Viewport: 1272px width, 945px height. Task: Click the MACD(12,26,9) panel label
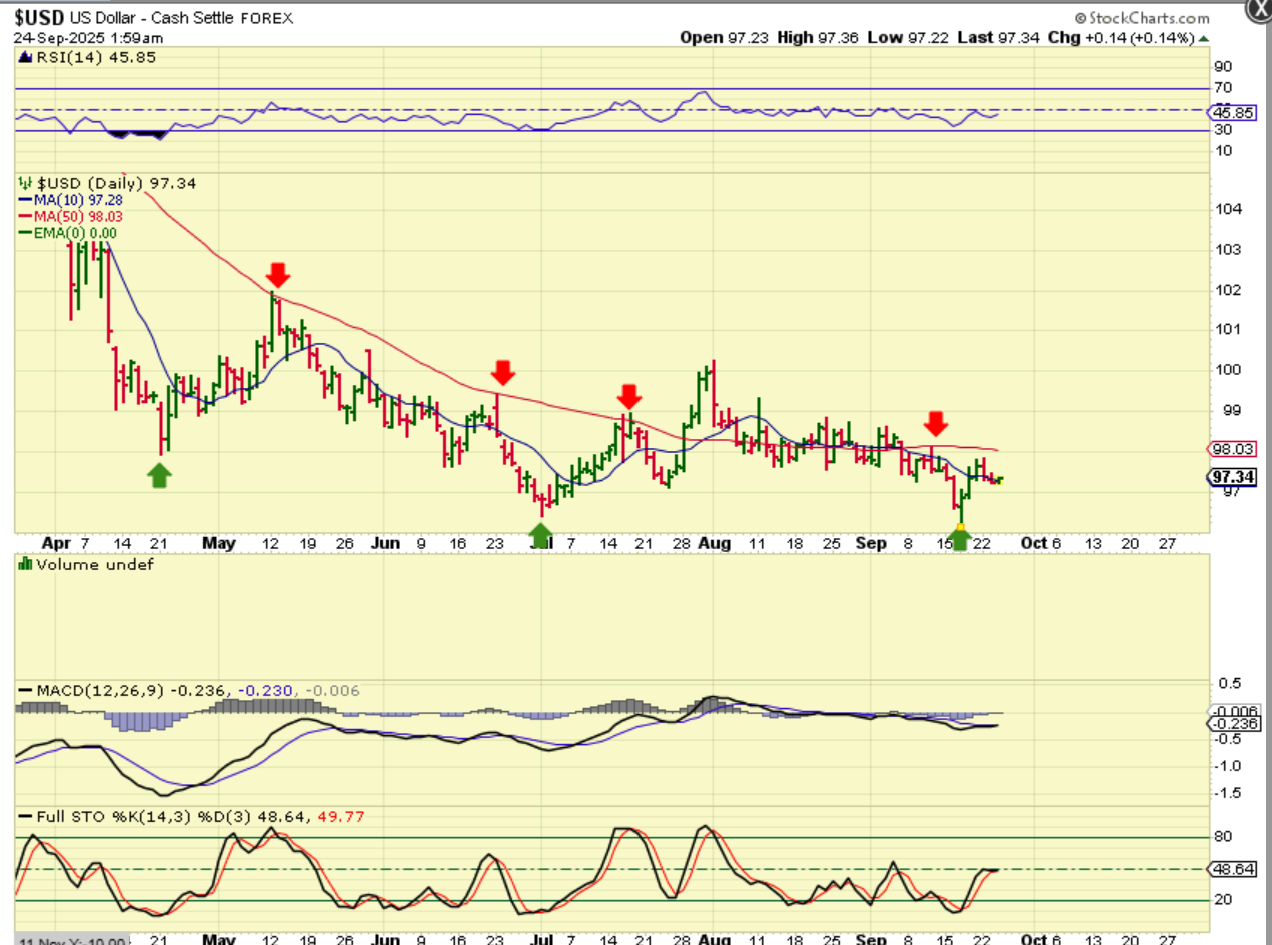click(102, 691)
